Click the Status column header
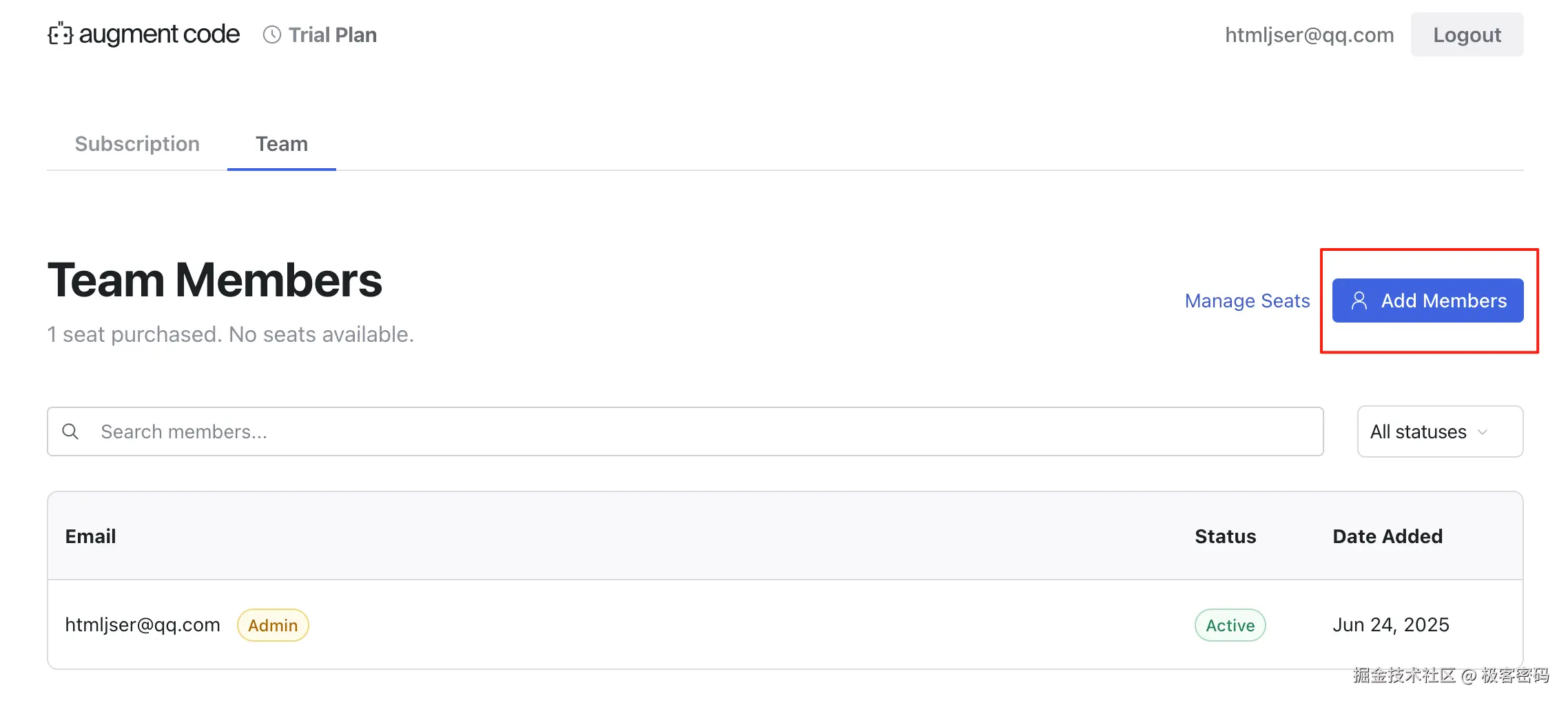This screenshot has height=703, width=1568. pos(1225,536)
